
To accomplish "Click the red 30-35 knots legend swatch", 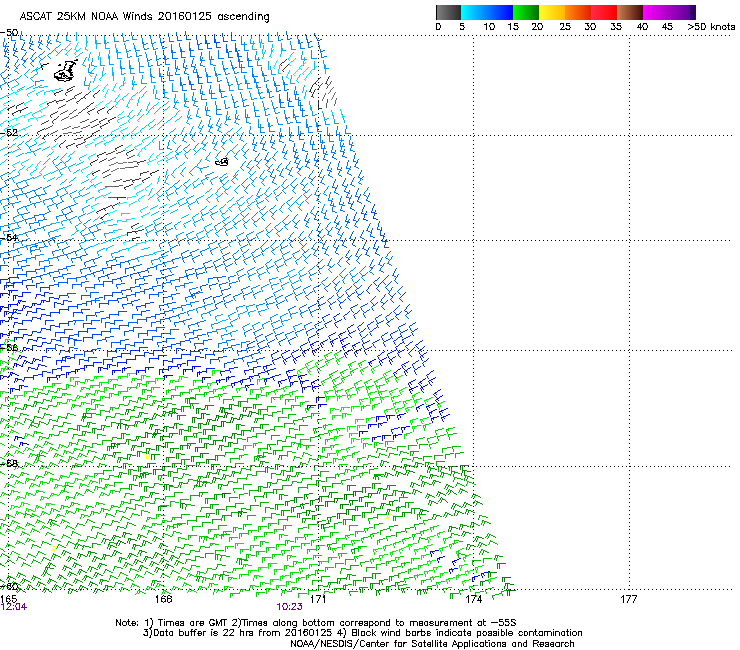I will point(604,12).
